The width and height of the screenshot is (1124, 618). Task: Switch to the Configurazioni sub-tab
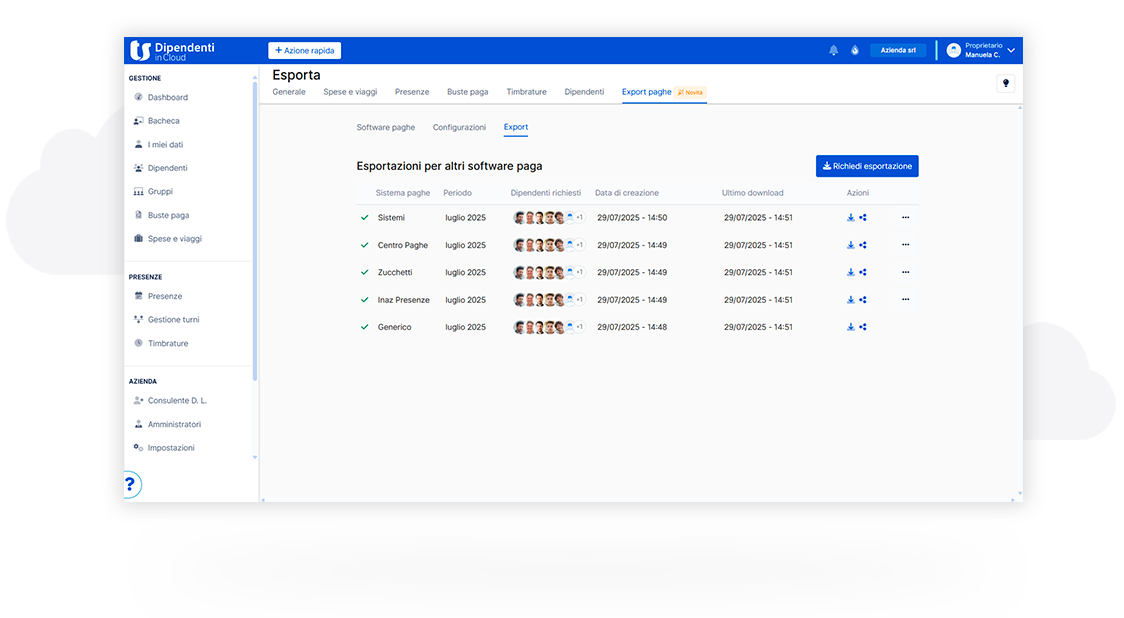tap(459, 128)
